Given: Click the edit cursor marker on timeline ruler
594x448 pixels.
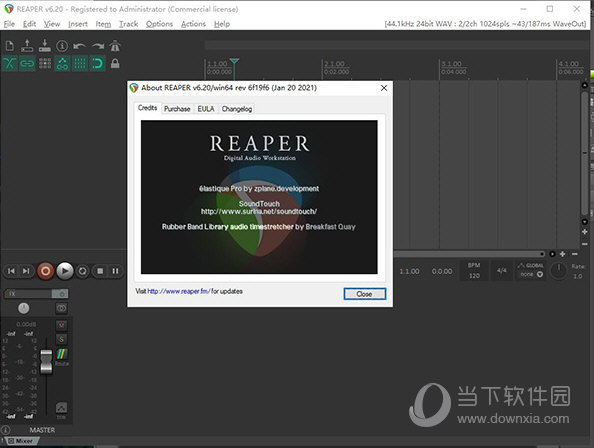Looking at the screenshot, I should [x=234, y=62].
